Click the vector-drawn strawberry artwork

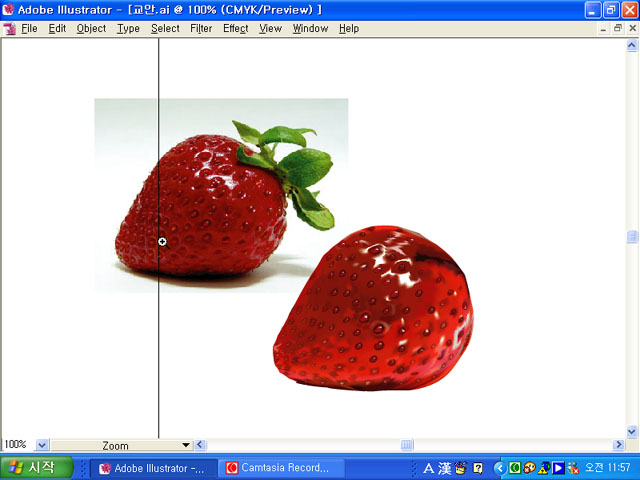point(374,309)
